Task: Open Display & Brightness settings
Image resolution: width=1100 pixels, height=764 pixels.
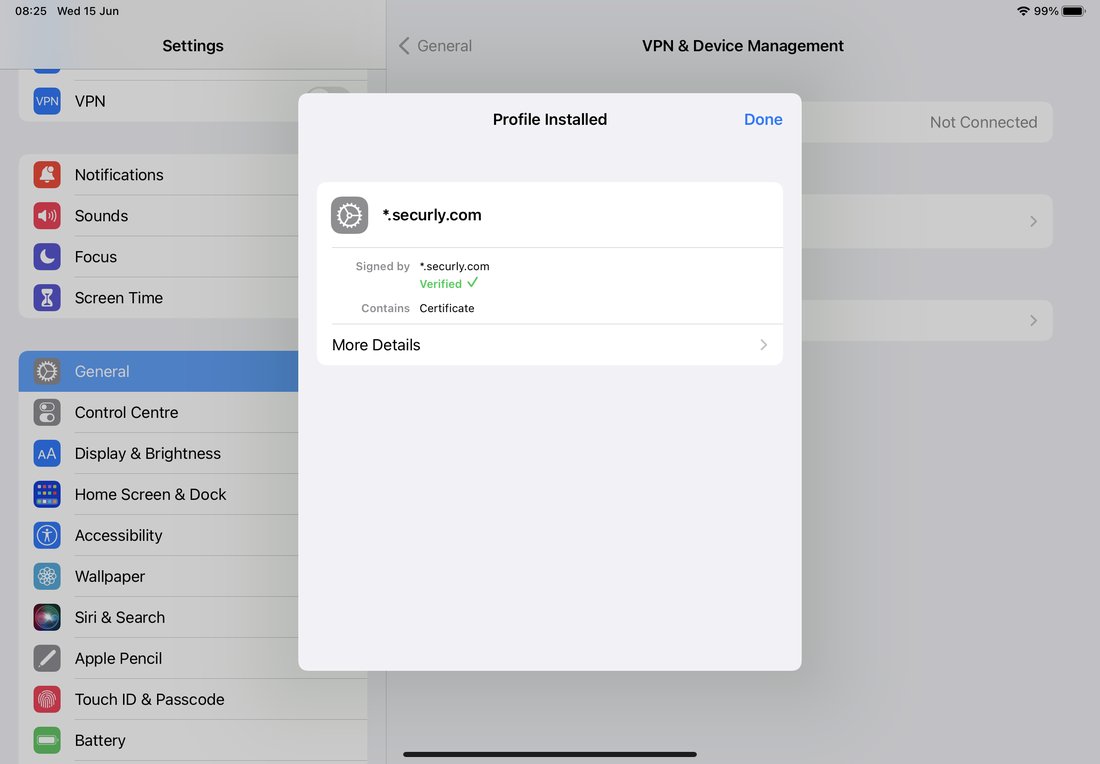Action: point(159,453)
